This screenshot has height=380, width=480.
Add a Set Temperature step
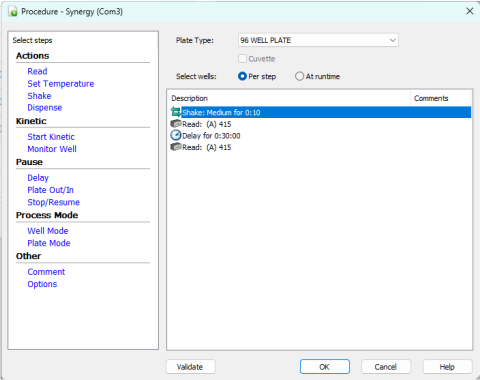pos(61,84)
